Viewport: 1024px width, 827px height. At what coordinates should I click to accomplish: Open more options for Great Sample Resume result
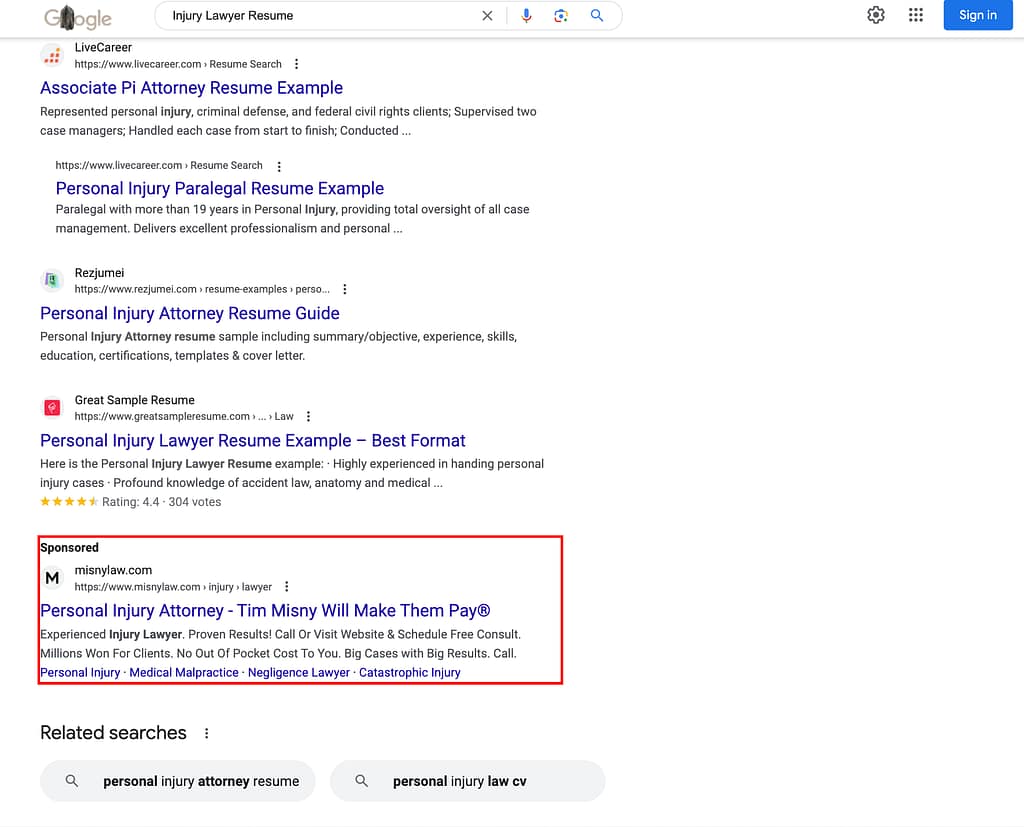(308, 417)
